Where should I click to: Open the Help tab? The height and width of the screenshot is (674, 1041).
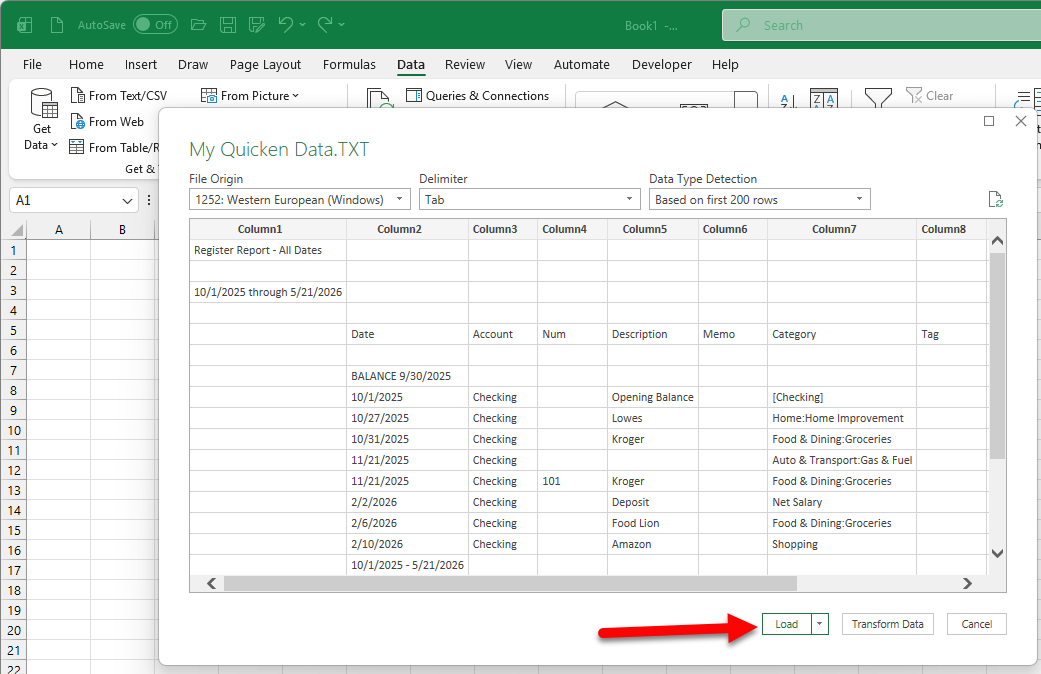point(725,64)
